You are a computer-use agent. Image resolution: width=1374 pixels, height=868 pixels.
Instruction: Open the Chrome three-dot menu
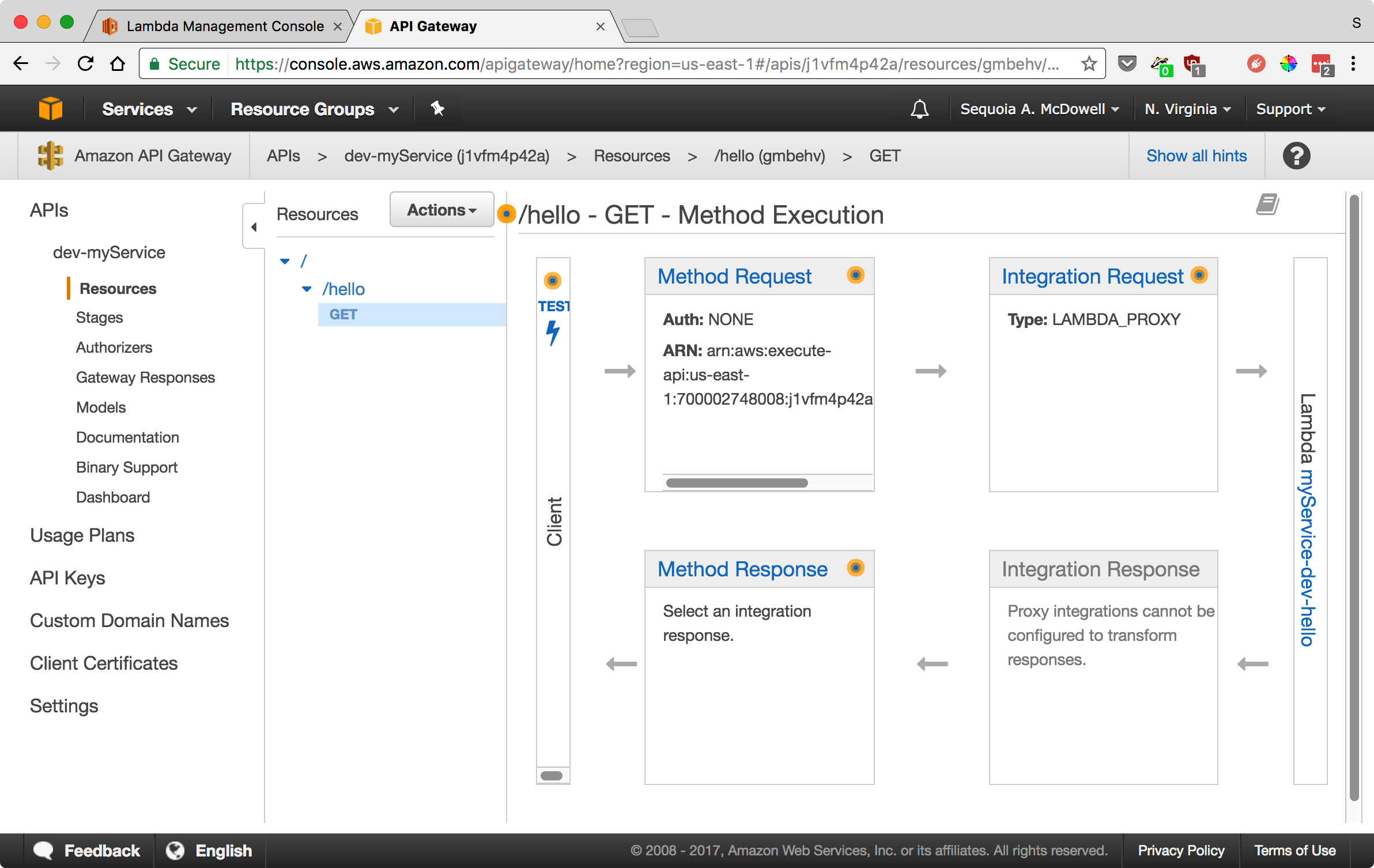pyautogui.click(x=1353, y=63)
